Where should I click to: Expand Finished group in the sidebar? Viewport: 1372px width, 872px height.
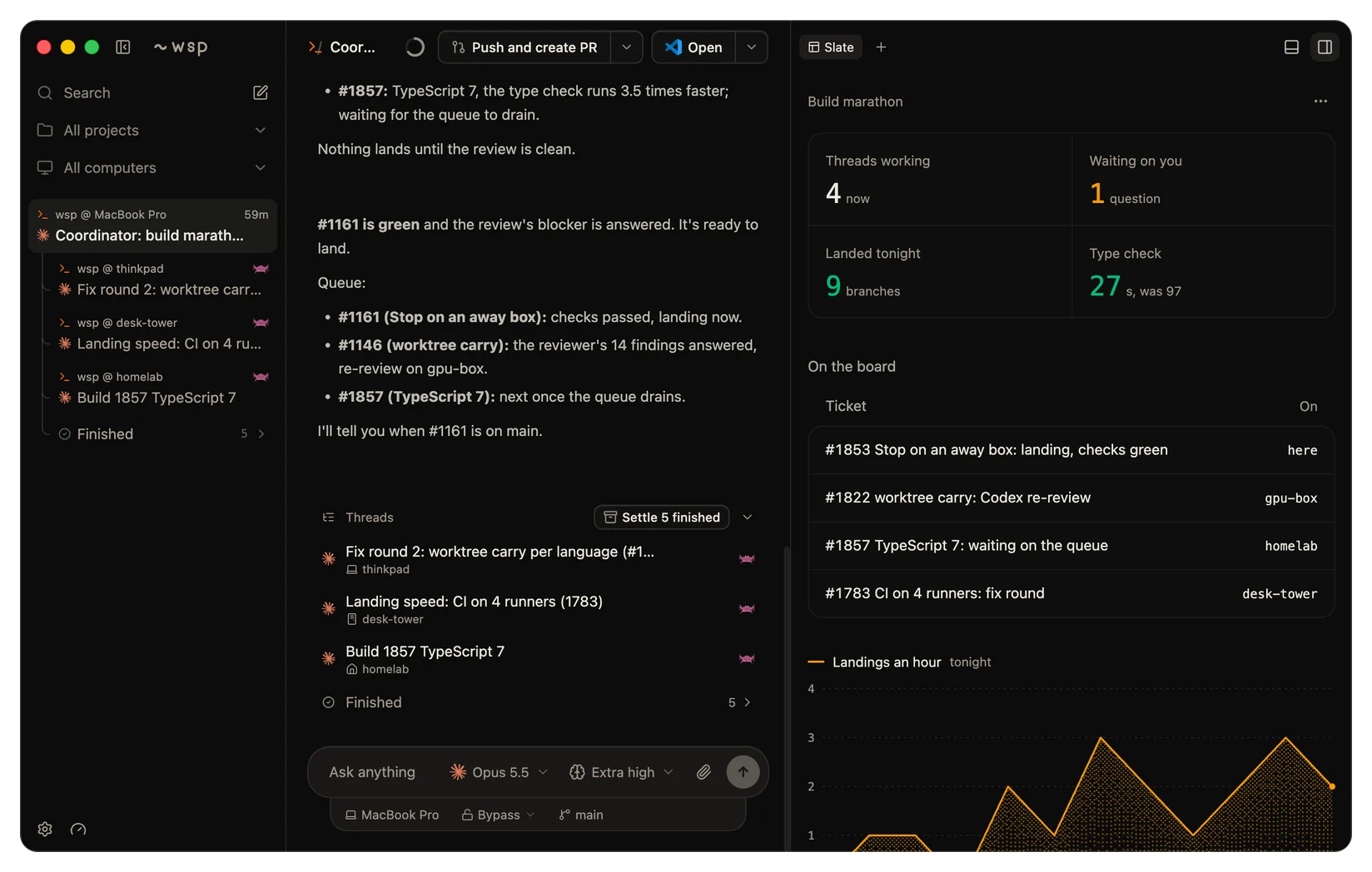pos(162,434)
